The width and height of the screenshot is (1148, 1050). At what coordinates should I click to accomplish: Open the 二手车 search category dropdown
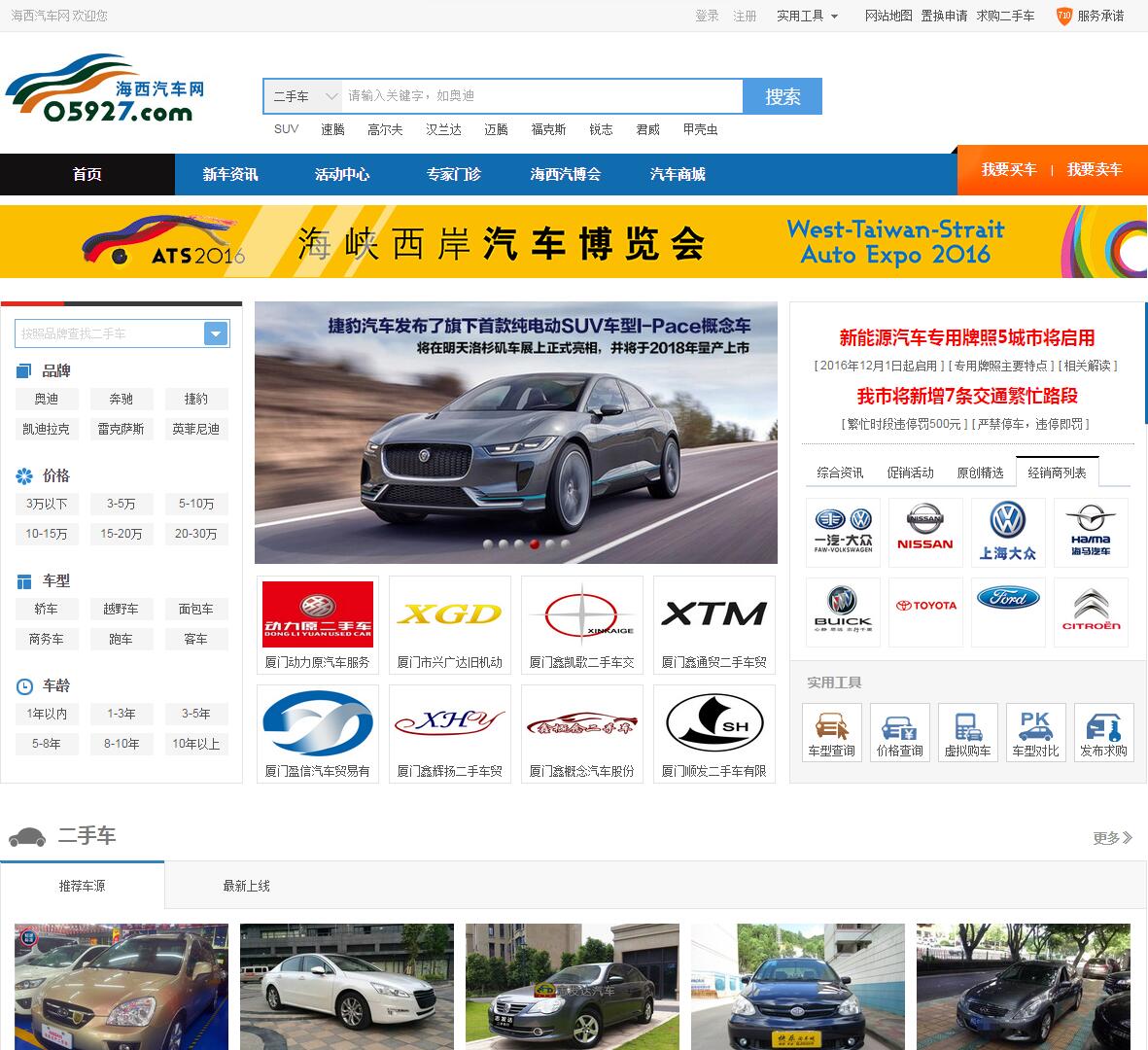[x=303, y=96]
